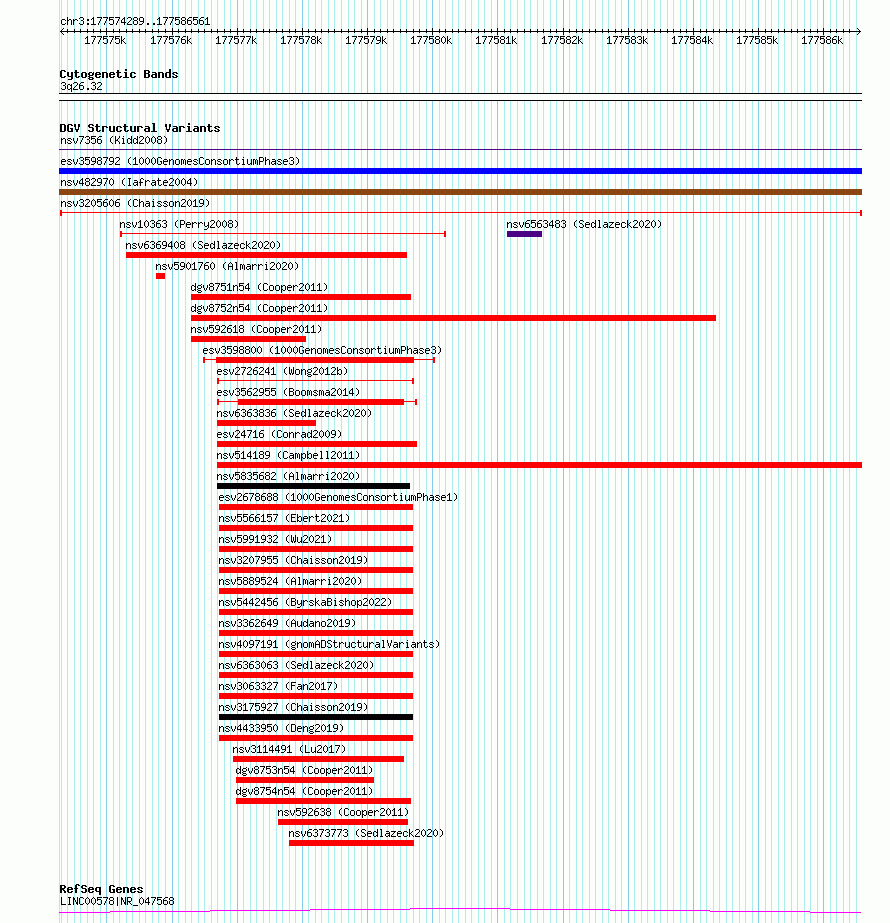The image size is (890, 923).
Task: Open the esv3598800 (1000GenomesConsortiumPhase3) label
Action: 322,350
